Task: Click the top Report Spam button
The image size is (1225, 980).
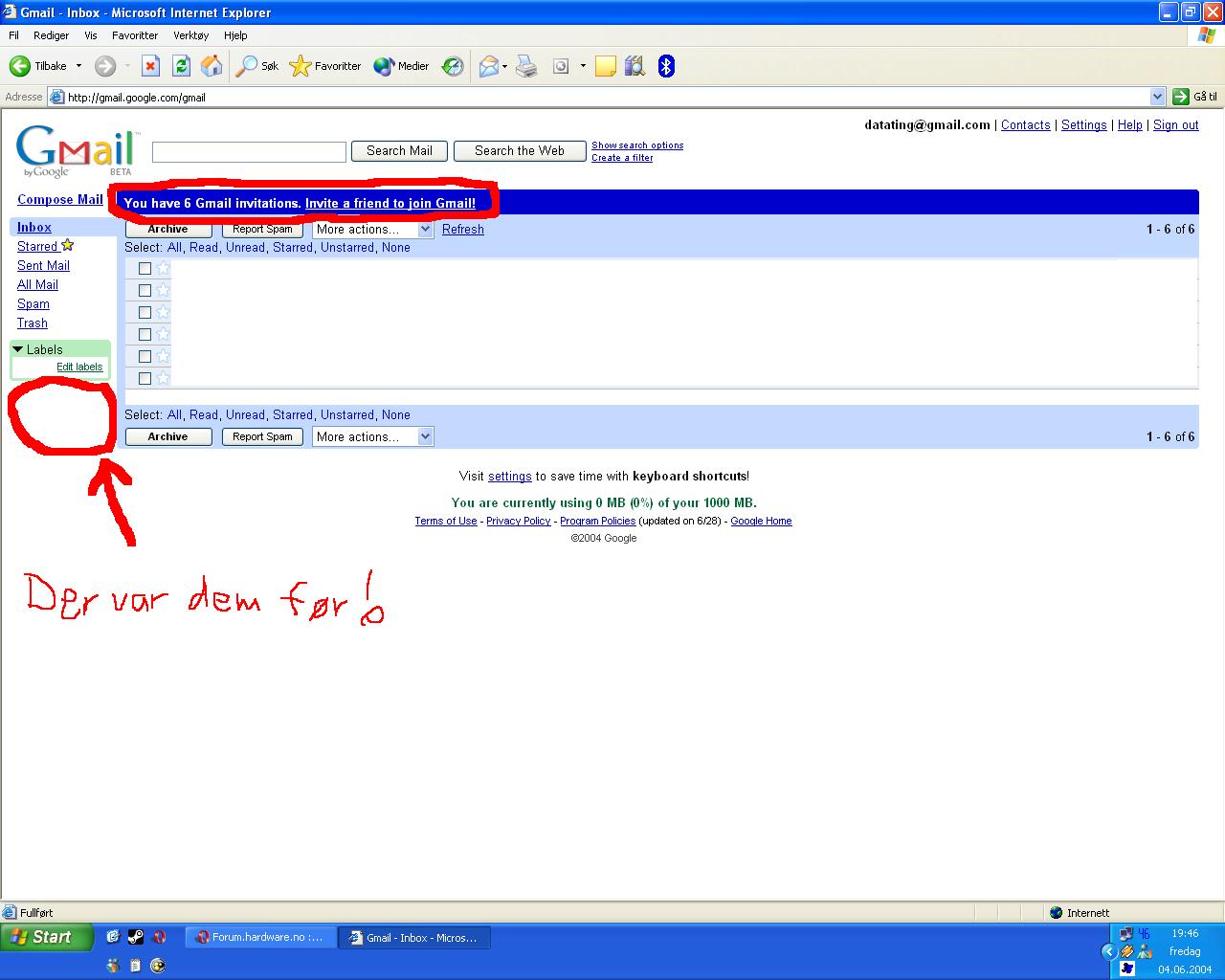Action: pyautogui.click(x=262, y=229)
